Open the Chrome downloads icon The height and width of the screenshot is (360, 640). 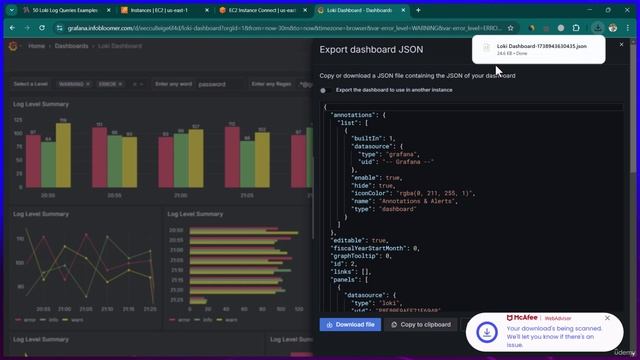(597, 28)
